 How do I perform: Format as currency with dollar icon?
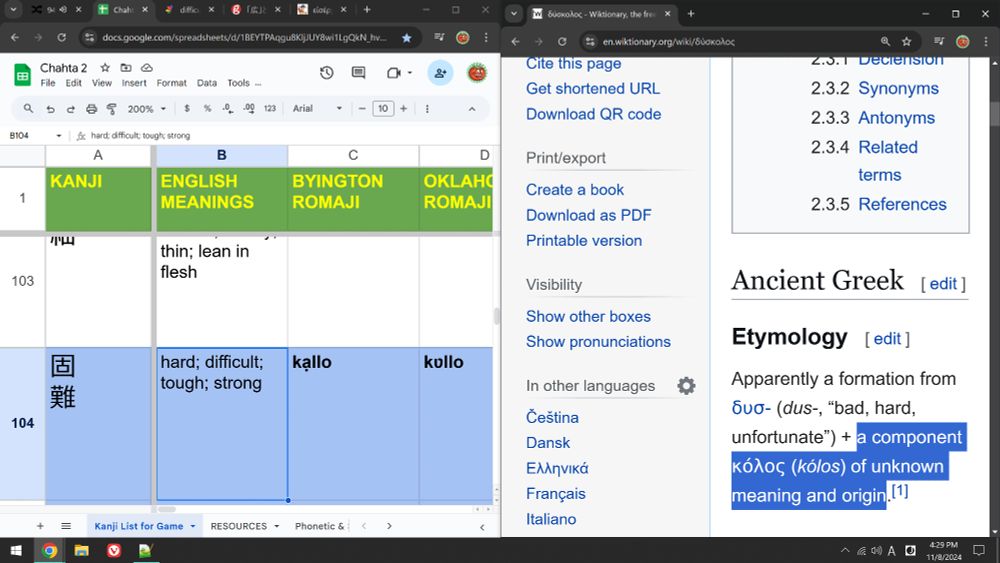tap(187, 109)
